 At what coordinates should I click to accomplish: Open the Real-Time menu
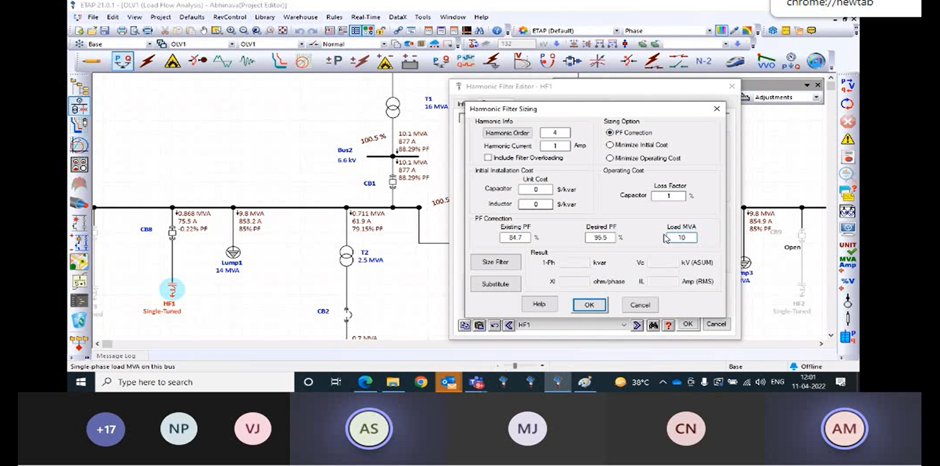click(x=366, y=17)
